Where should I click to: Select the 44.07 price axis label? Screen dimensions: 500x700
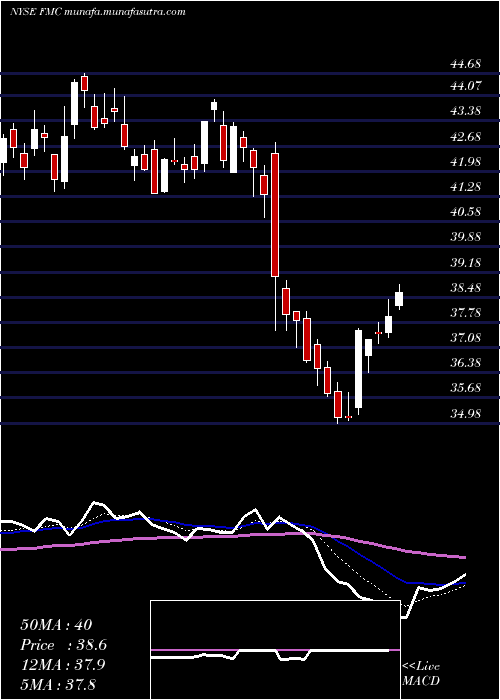[x=466, y=85]
